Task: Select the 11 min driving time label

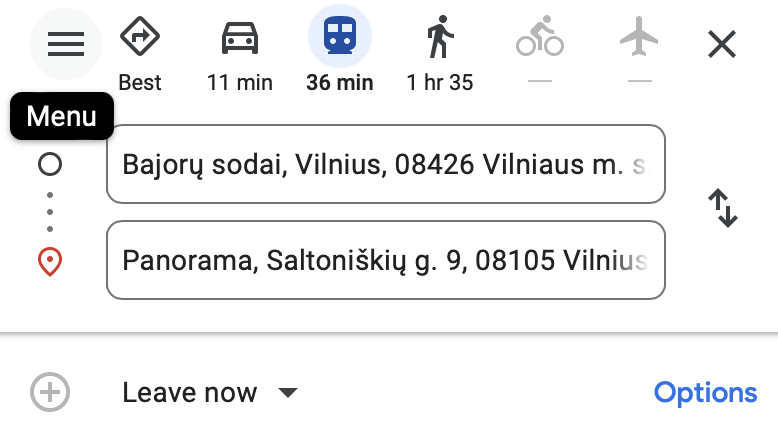Action: click(240, 83)
